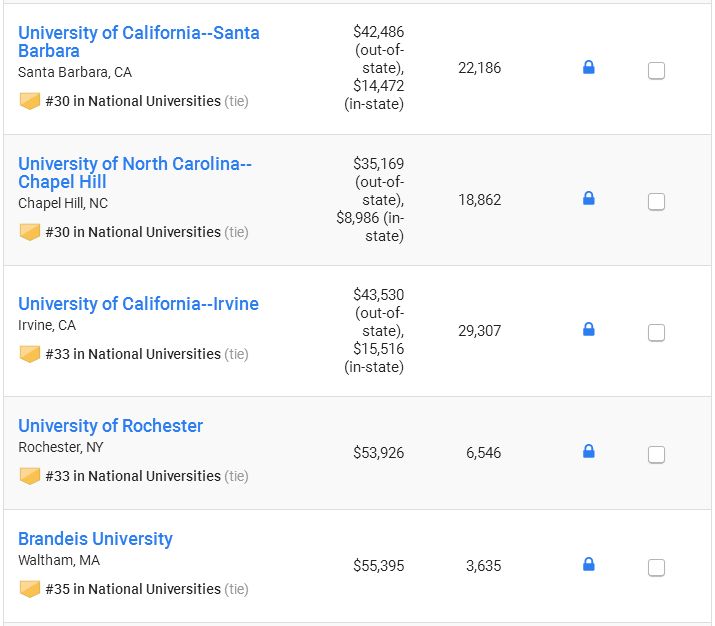Click the lock icon for University of Rochester
Viewport: 715px width, 626px height.
pos(588,452)
